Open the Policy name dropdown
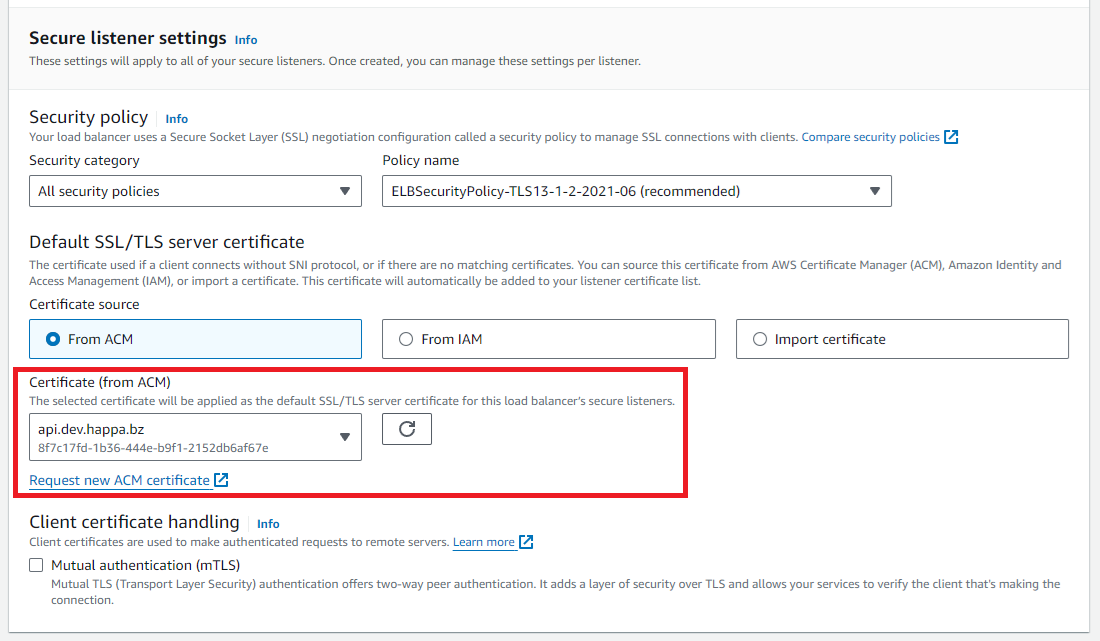This screenshot has width=1100, height=641. coord(636,191)
